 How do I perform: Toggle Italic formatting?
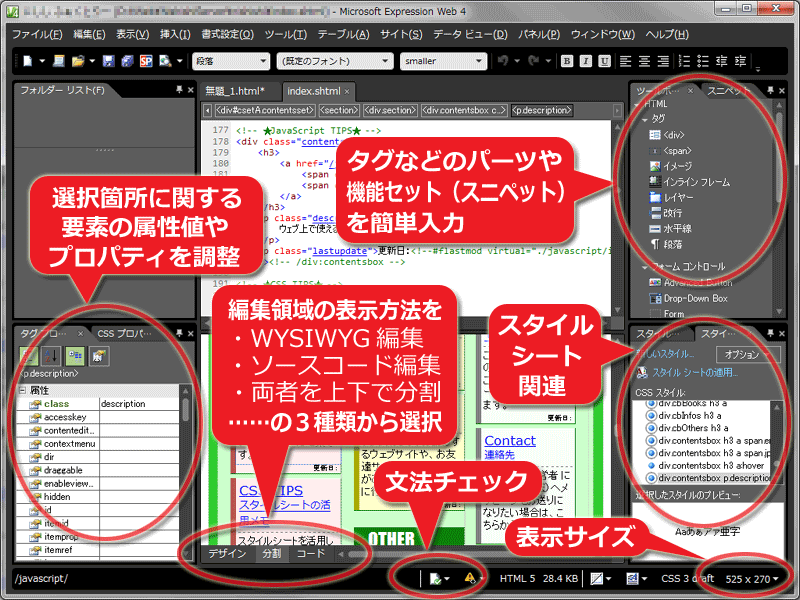pos(585,61)
